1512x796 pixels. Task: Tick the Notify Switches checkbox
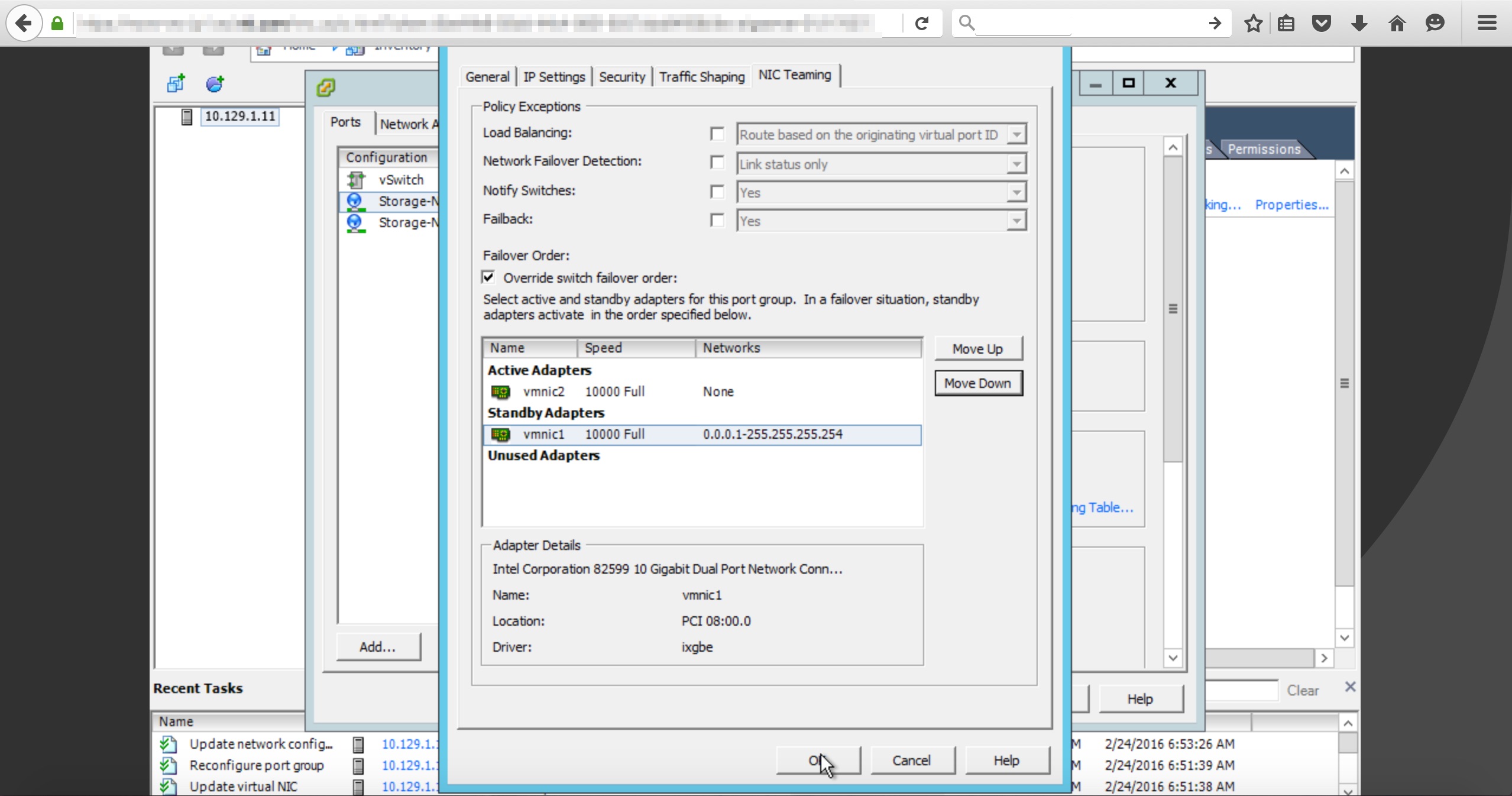(x=717, y=192)
